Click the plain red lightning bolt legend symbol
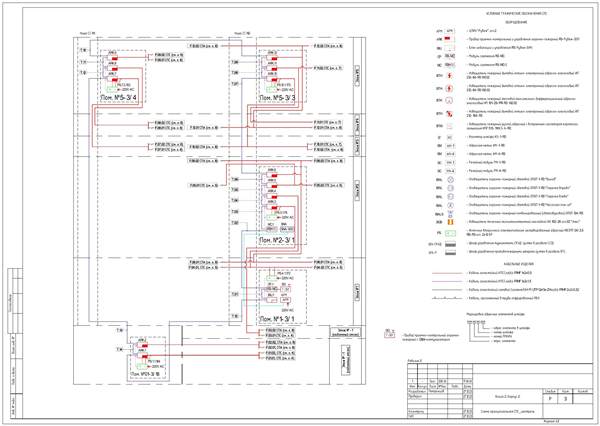 pos(450,76)
